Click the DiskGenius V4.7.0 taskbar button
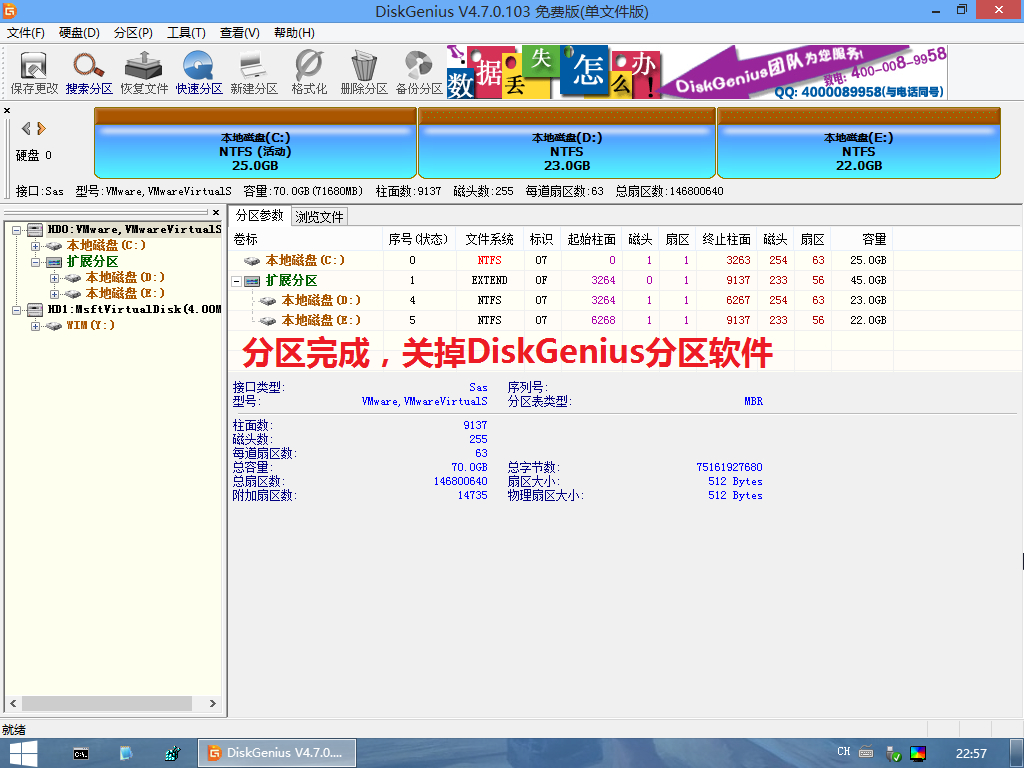Screen dimensions: 1024x768 (277, 753)
